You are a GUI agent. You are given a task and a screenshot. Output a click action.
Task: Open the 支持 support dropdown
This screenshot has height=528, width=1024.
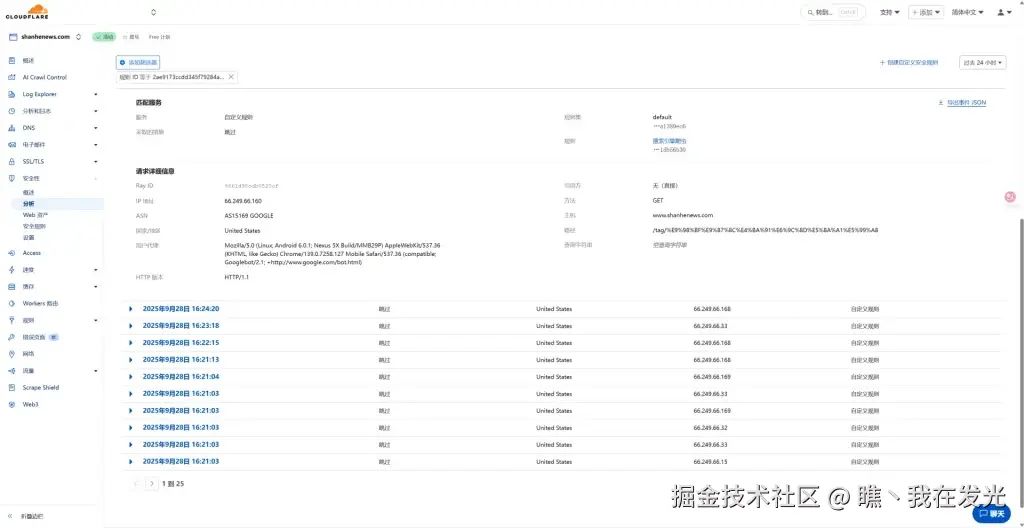889,12
